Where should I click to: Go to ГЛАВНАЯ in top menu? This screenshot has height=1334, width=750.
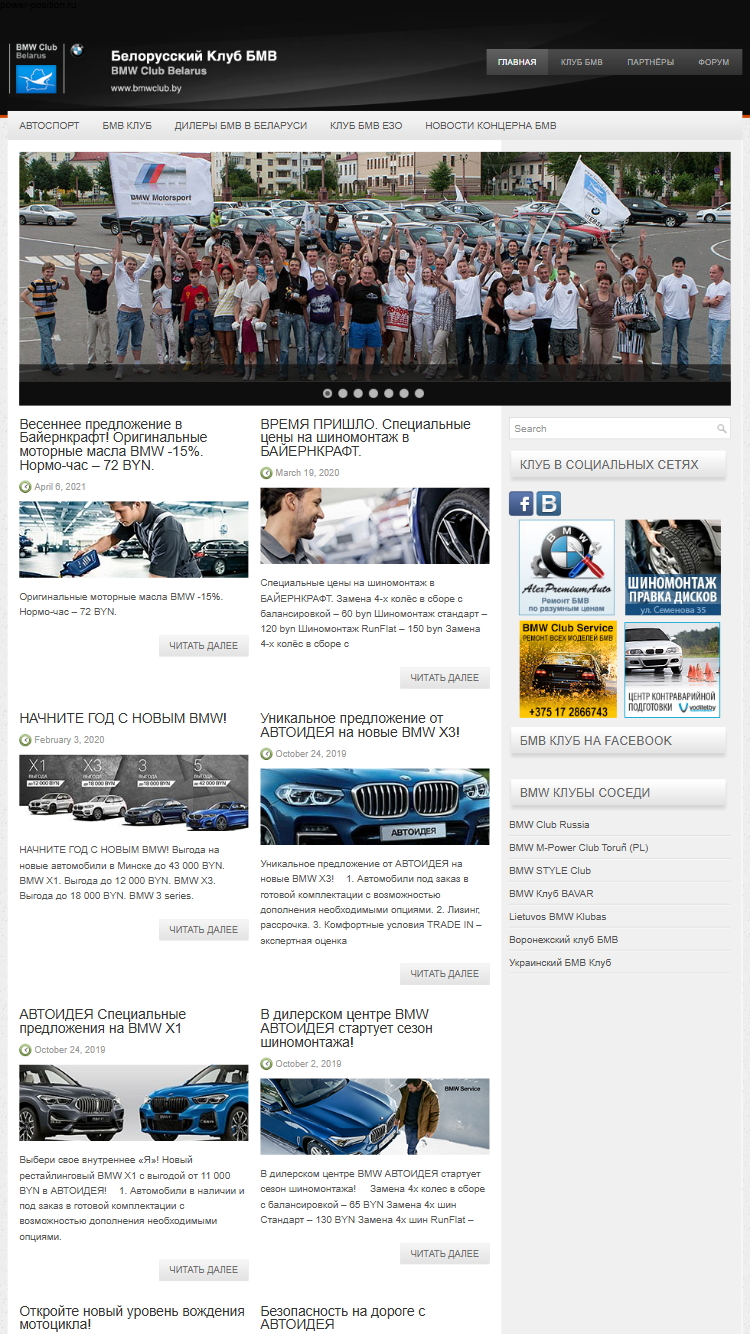coord(517,62)
